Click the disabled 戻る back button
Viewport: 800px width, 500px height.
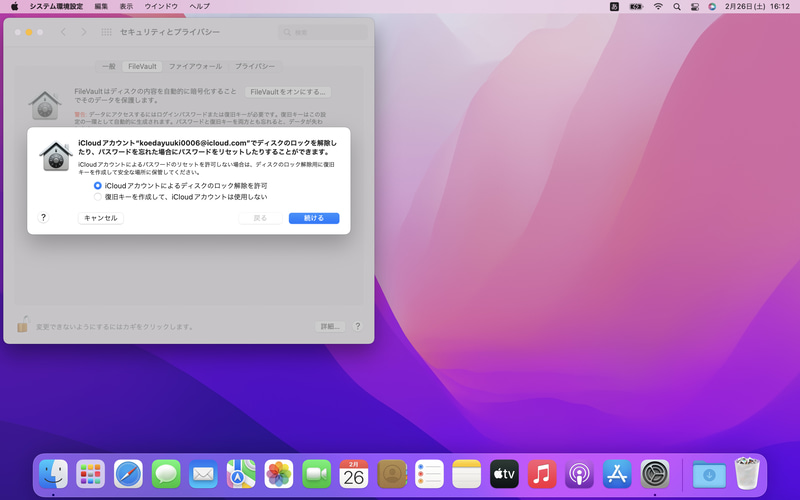(260, 218)
